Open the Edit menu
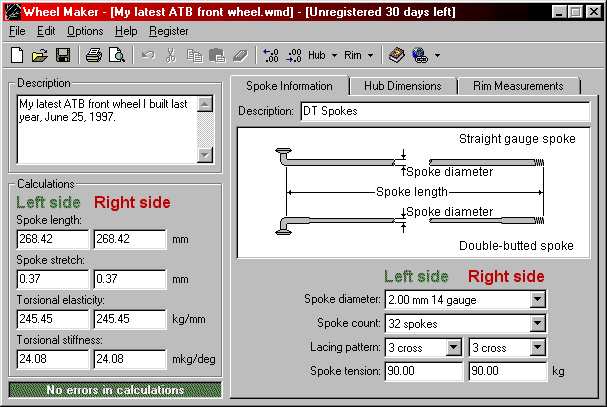The image size is (607, 407). [46, 31]
